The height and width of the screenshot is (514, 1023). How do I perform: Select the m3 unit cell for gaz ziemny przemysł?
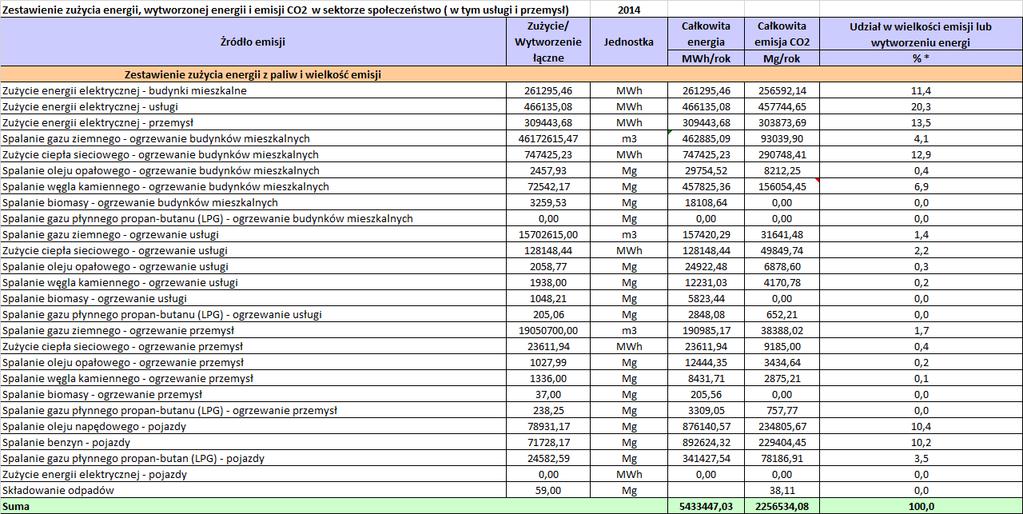(x=629, y=330)
